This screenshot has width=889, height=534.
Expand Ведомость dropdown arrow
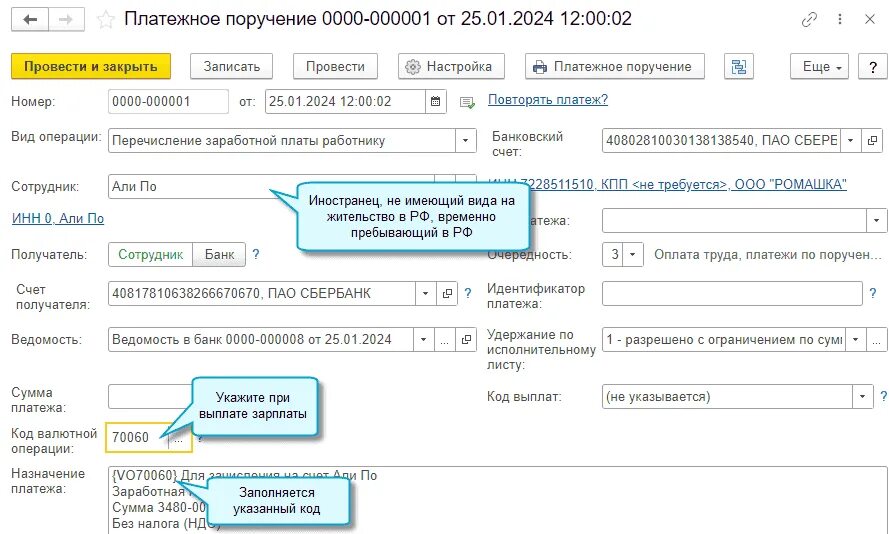(423, 340)
